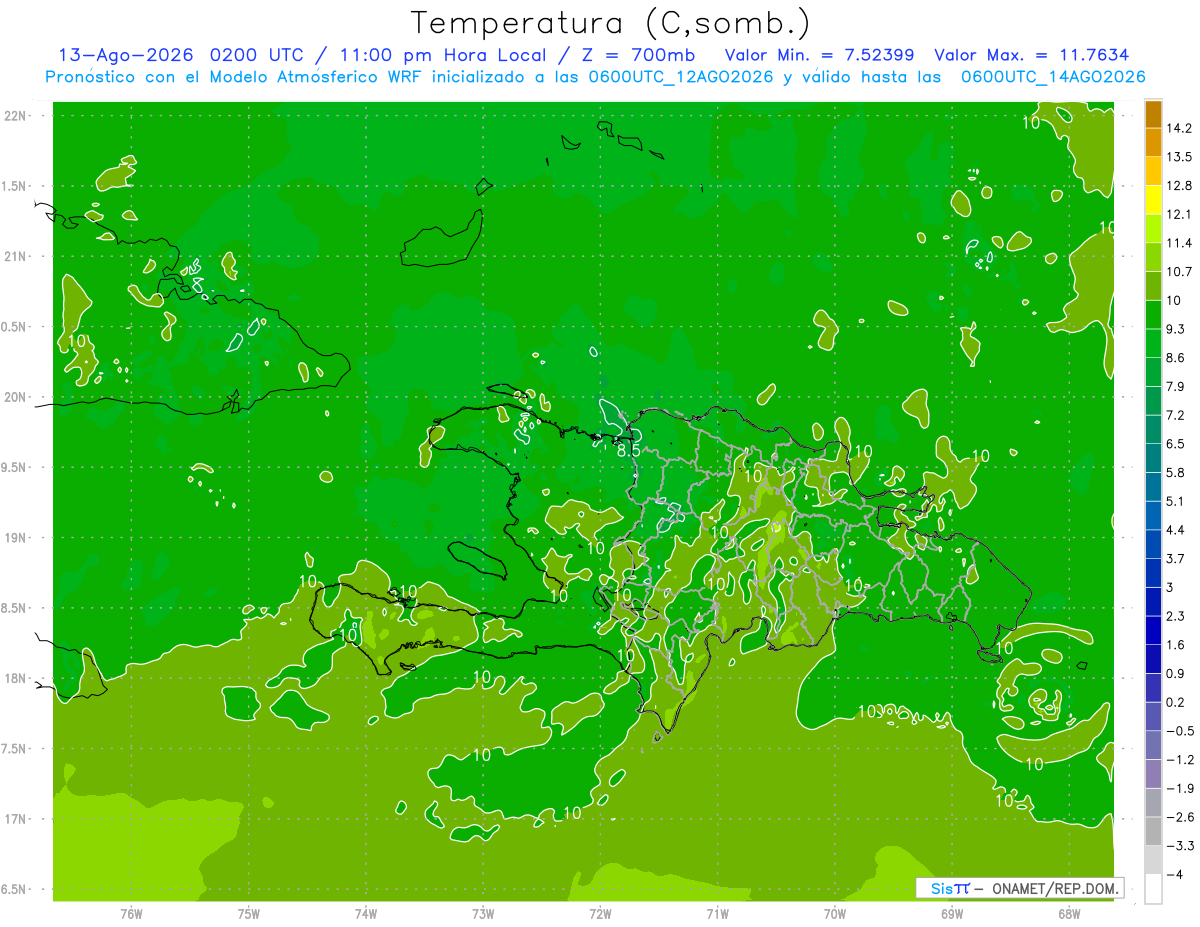This screenshot has width=1200, height=927.
Task: Click the '20N' latitude axis label
Action: (x=17, y=397)
